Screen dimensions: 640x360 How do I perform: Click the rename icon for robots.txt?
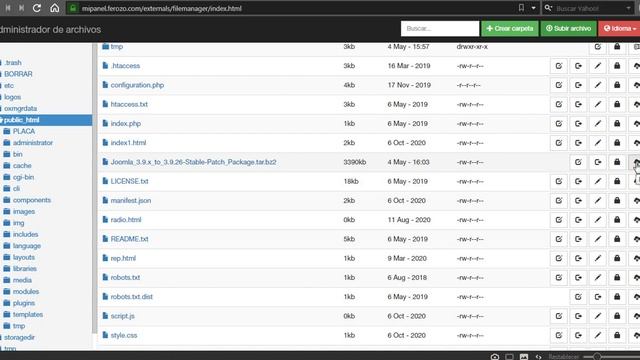[x=559, y=278]
